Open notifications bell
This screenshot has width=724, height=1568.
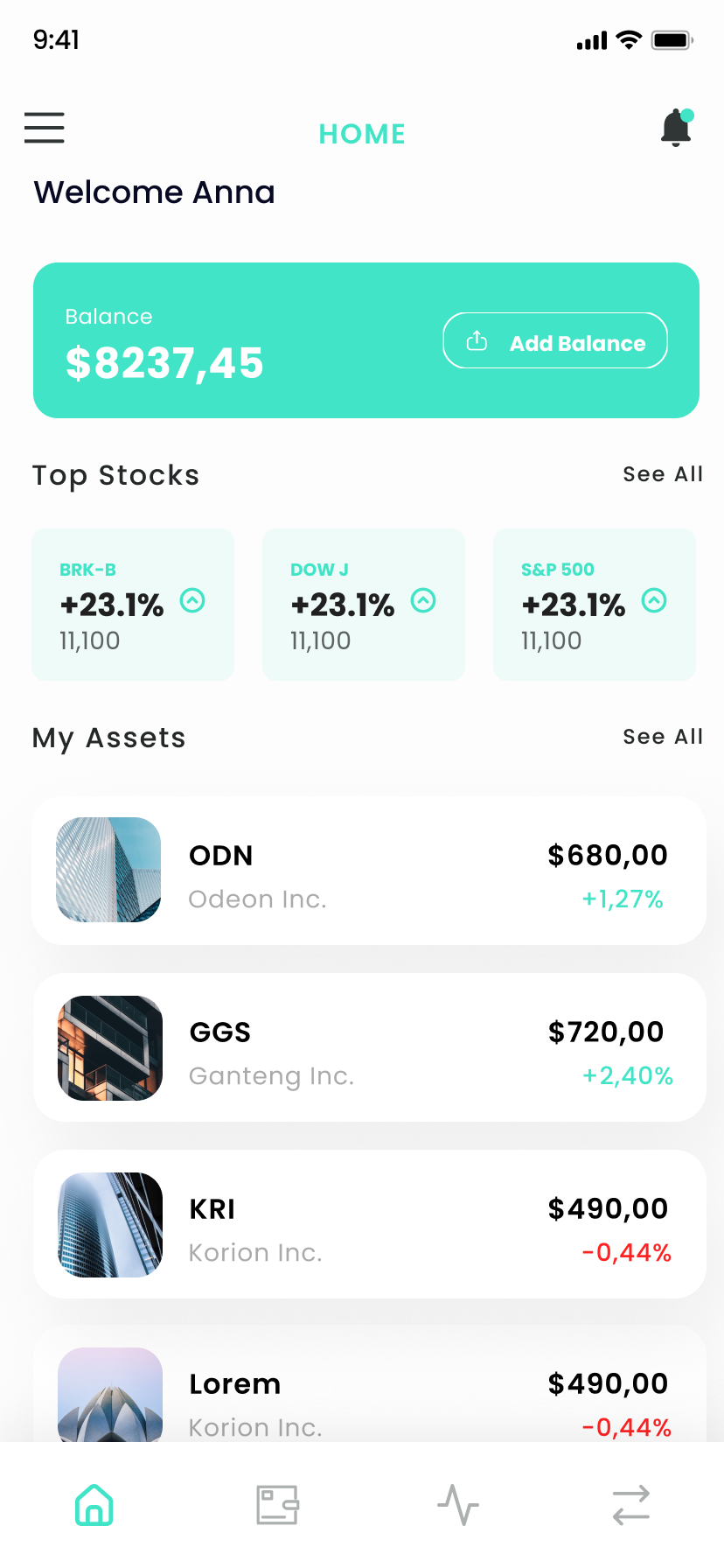(676, 129)
